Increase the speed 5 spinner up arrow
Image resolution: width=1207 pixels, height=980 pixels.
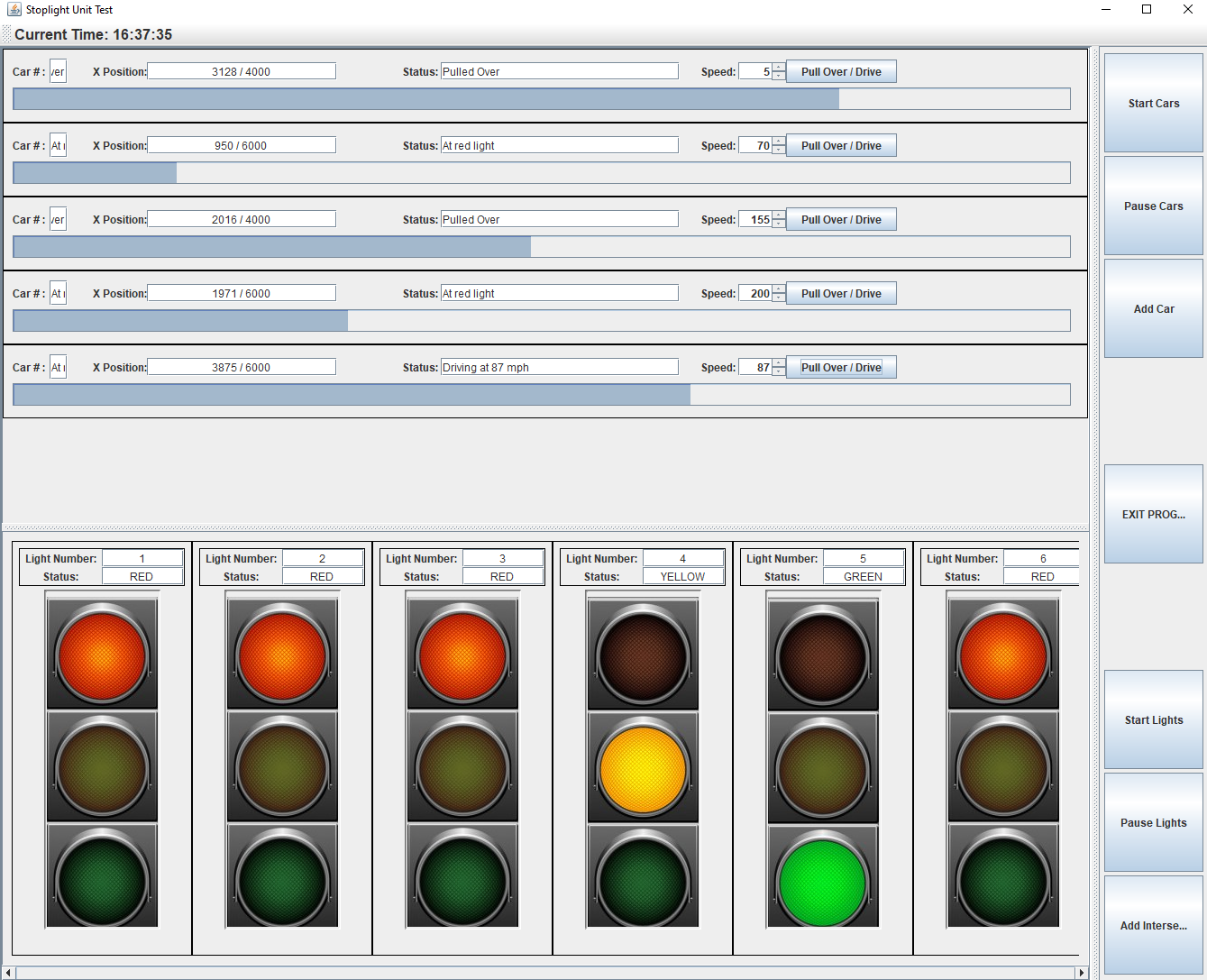(779, 68)
